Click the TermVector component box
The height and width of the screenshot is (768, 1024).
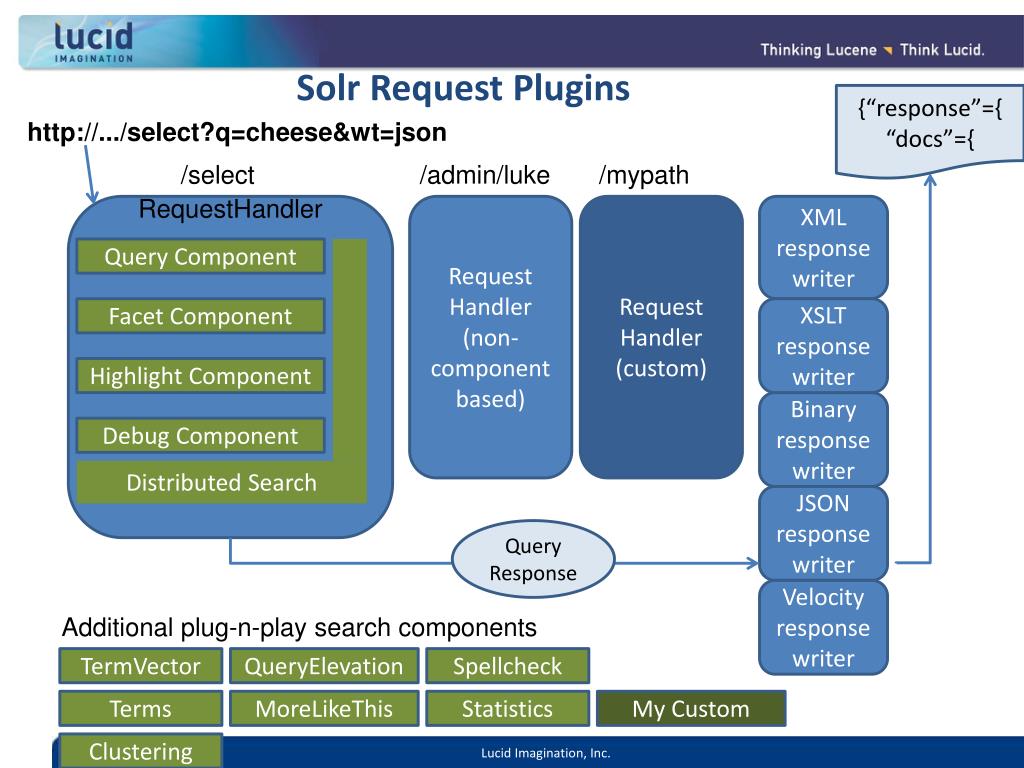click(x=140, y=665)
